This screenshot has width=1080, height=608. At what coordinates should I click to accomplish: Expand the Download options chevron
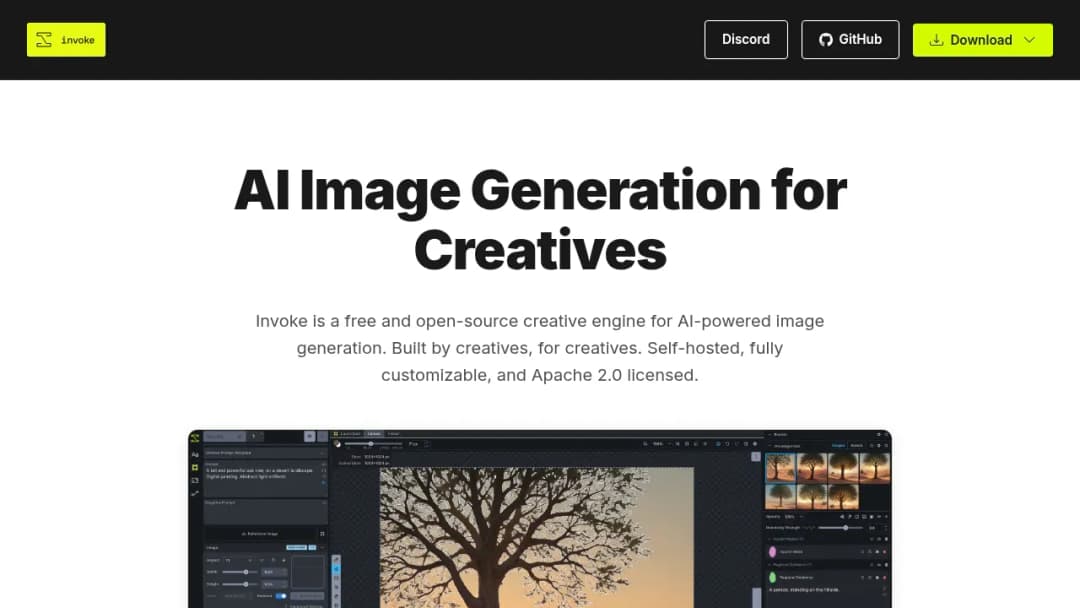coord(1029,40)
